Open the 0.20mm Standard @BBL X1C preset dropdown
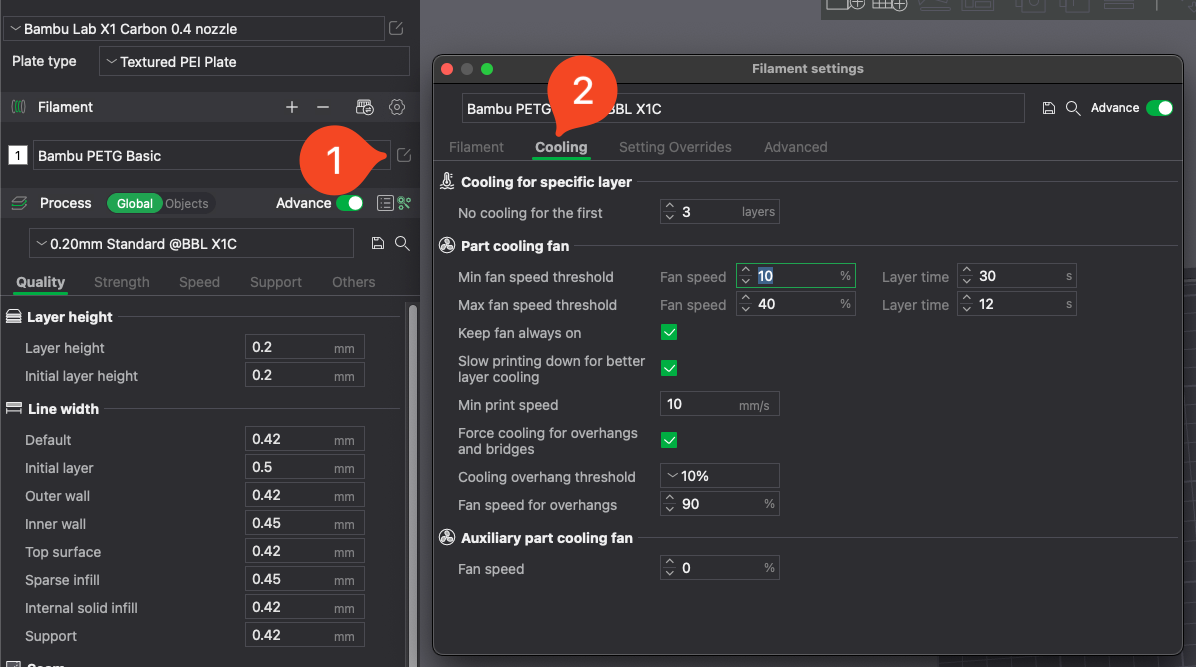 point(192,243)
